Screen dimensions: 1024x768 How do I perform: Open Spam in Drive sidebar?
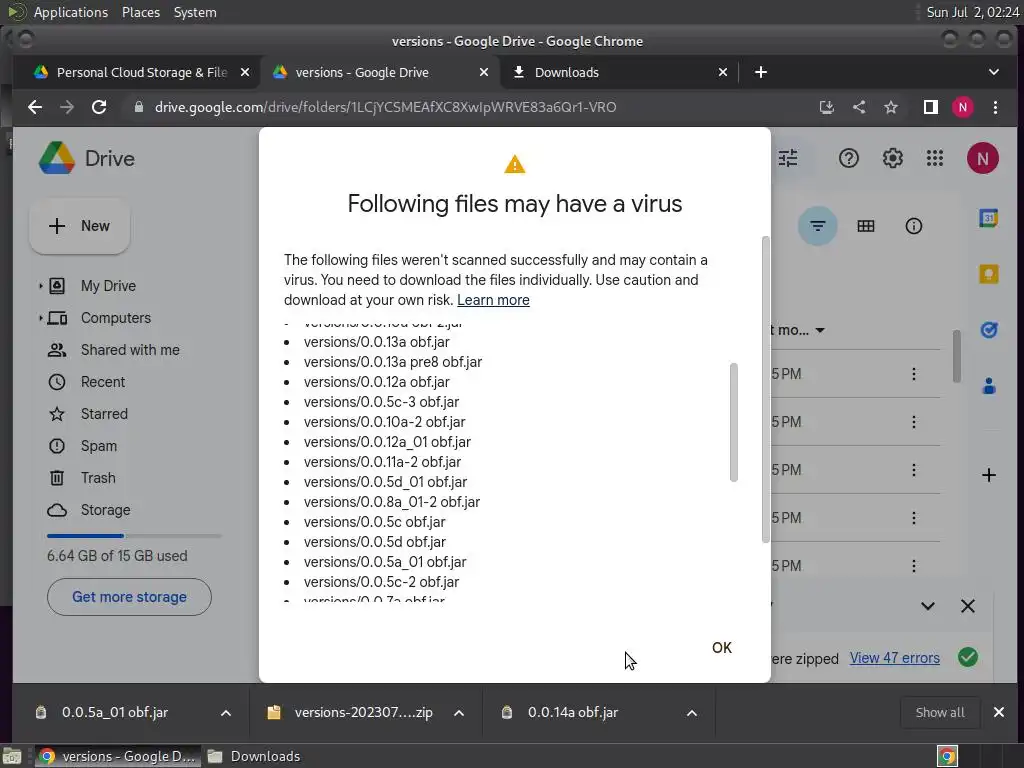tap(99, 446)
